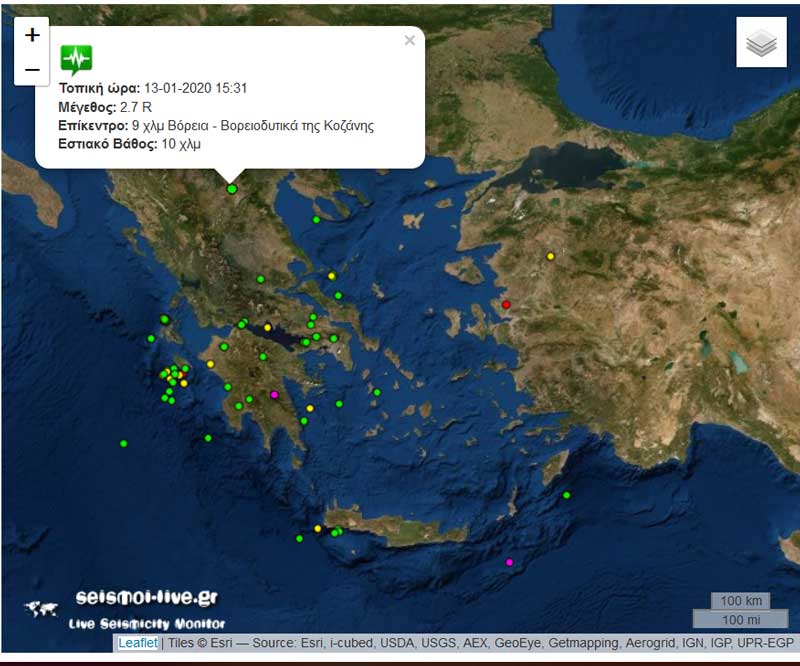Select green marker on Lefkada island

[x=164, y=319]
